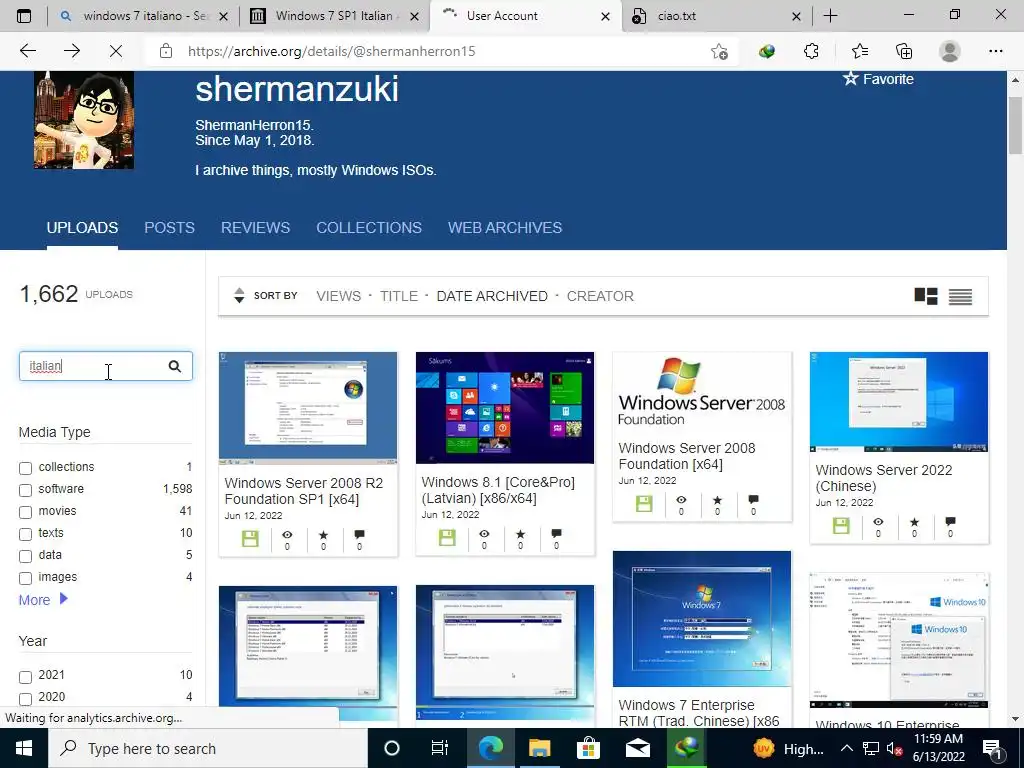Image resolution: width=1024 pixels, height=768 pixels.
Task: Click reviews comment icon on Windows Server 2022 card
Action: pyautogui.click(x=950, y=521)
